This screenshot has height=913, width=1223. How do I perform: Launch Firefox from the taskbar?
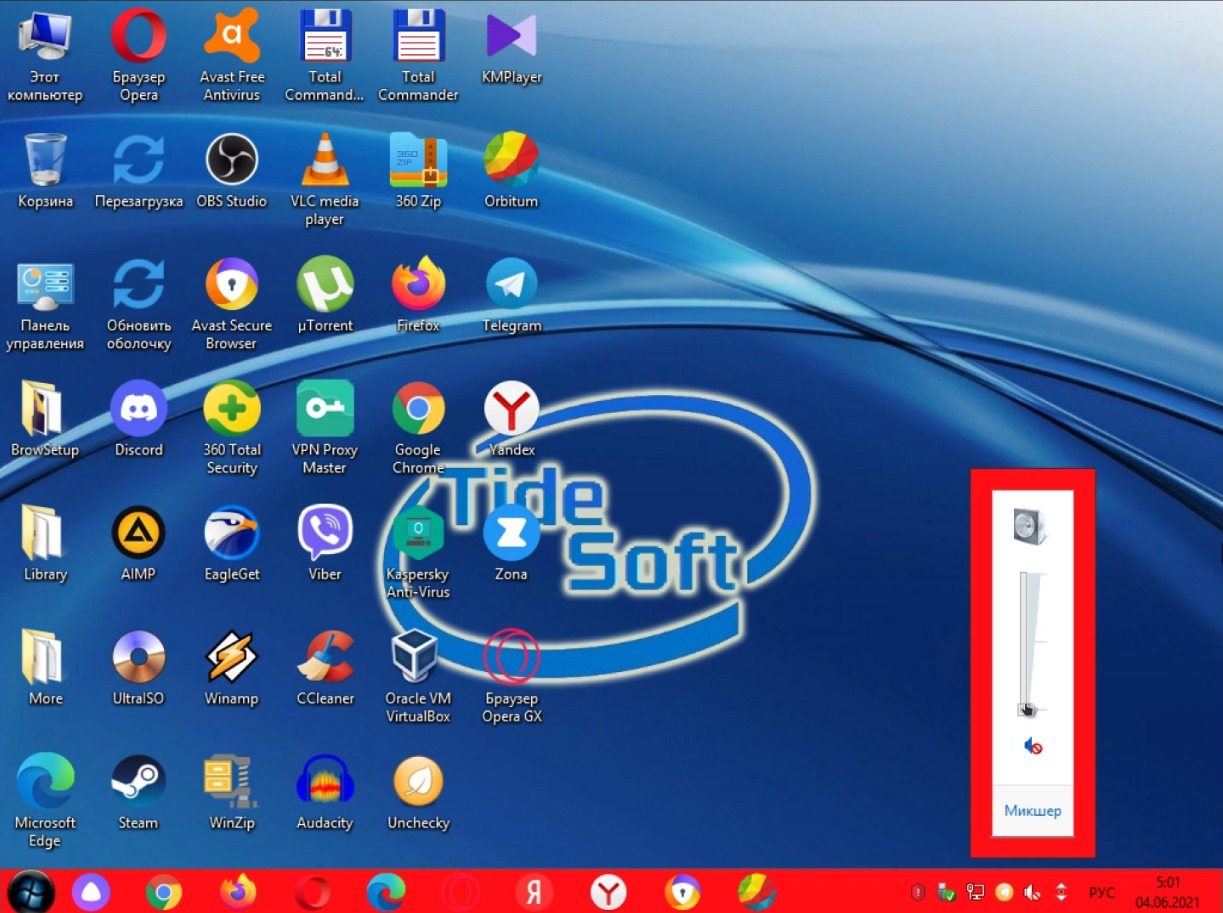click(x=238, y=890)
